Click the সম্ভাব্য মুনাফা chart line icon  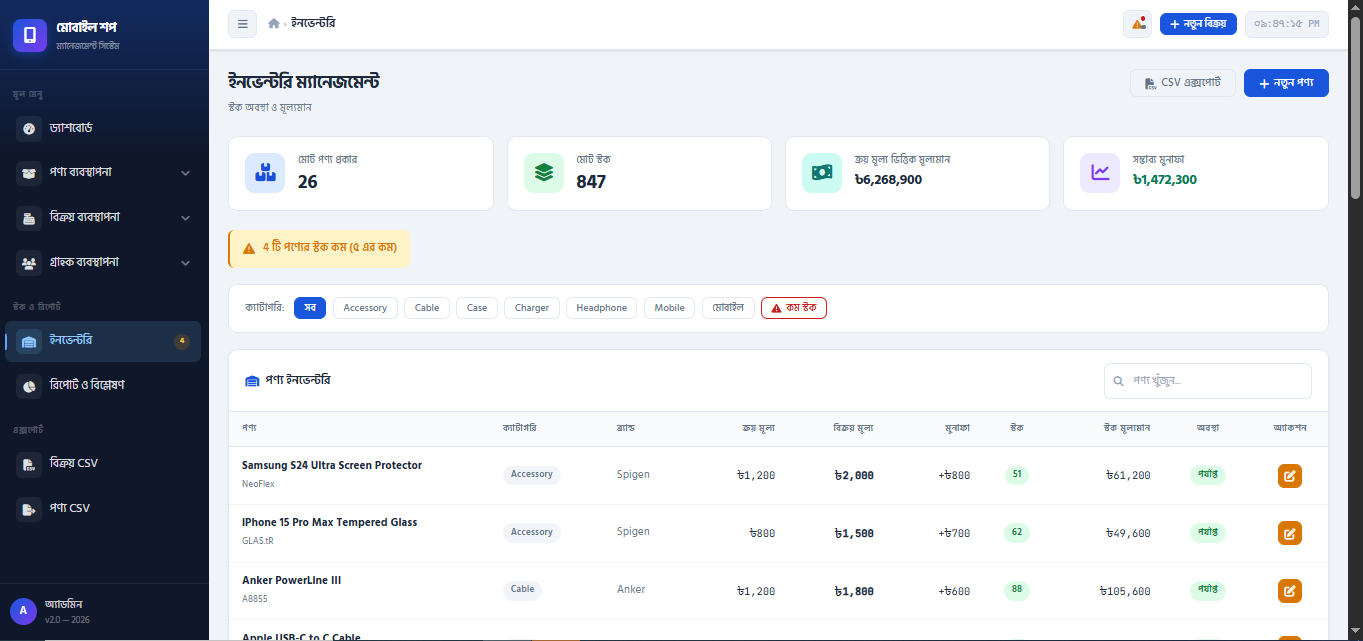tap(1100, 172)
